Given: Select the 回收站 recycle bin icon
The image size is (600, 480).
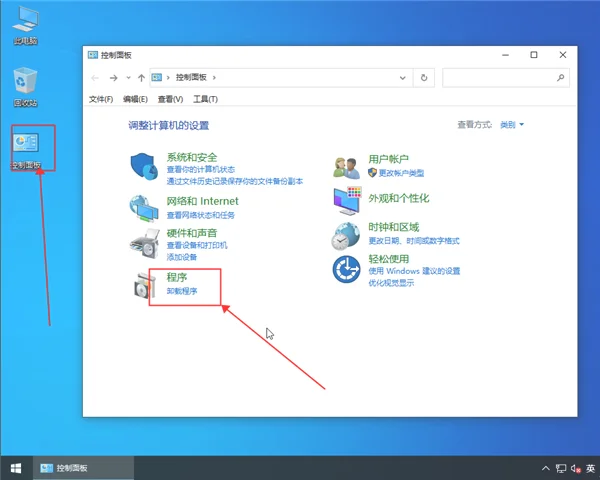Looking at the screenshot, I should tap(26, 87).
